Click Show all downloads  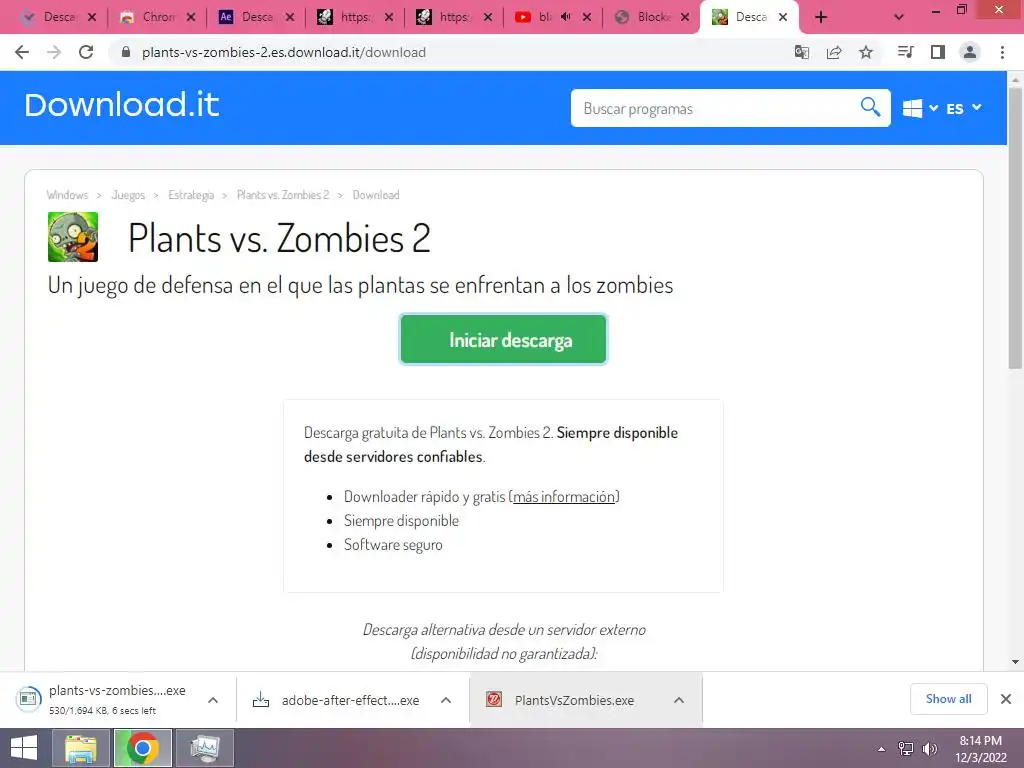click(x=948, y=699)
